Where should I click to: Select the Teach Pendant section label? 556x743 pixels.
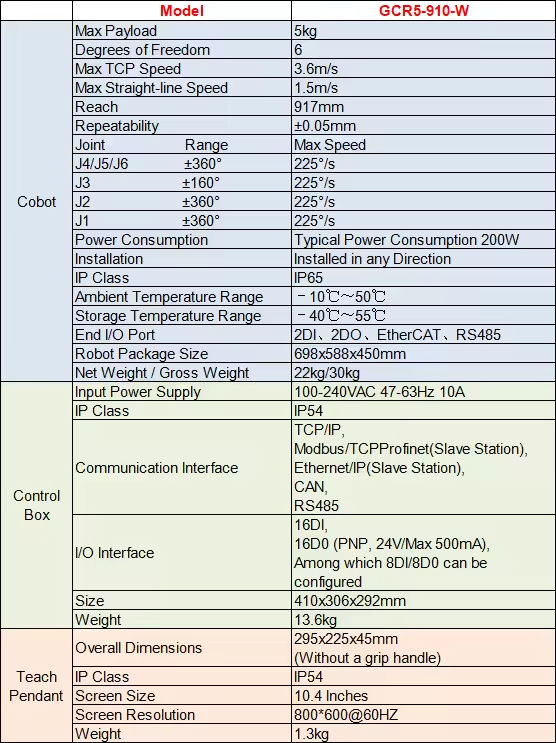[x=36, y=686]
